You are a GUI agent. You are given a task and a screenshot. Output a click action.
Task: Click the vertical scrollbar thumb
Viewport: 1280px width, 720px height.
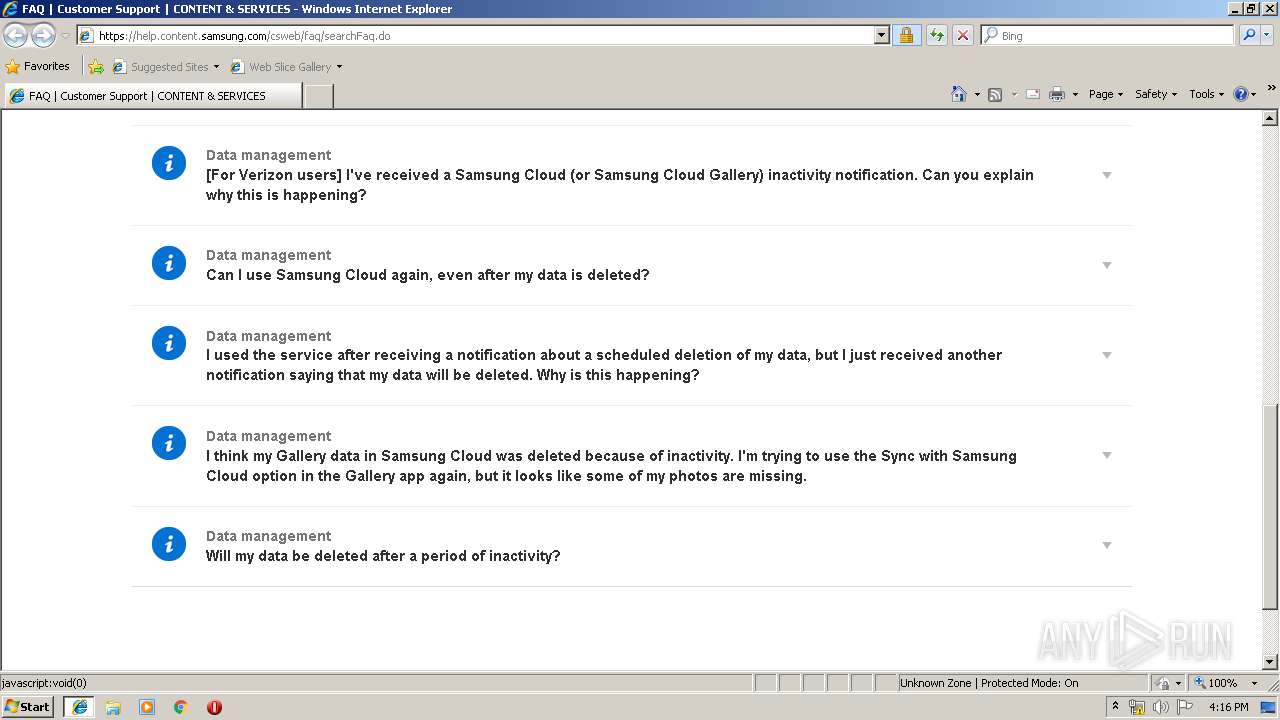(1270, 506)
